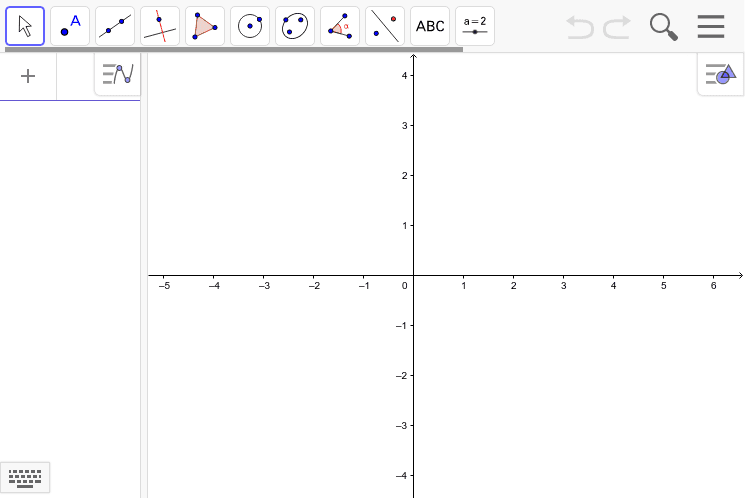Open the search magnifier

click(663, 27)
